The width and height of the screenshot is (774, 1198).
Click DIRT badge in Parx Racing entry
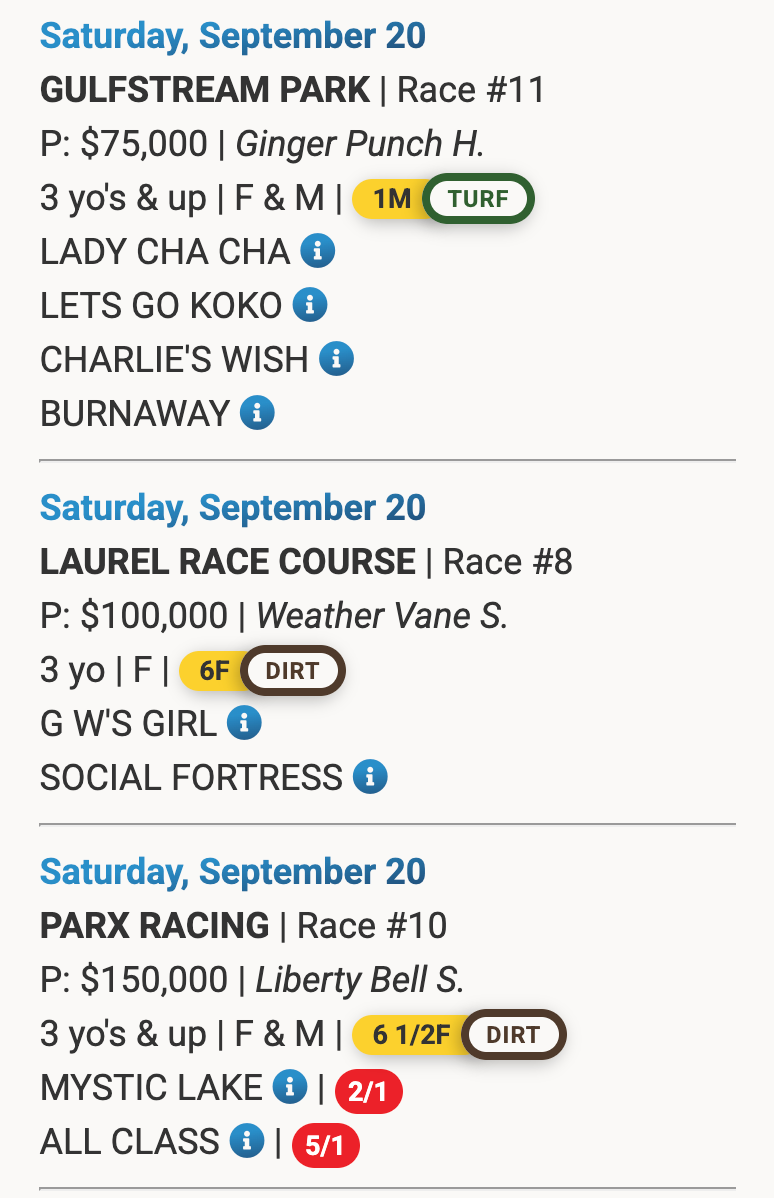[x=513, y=1034]
